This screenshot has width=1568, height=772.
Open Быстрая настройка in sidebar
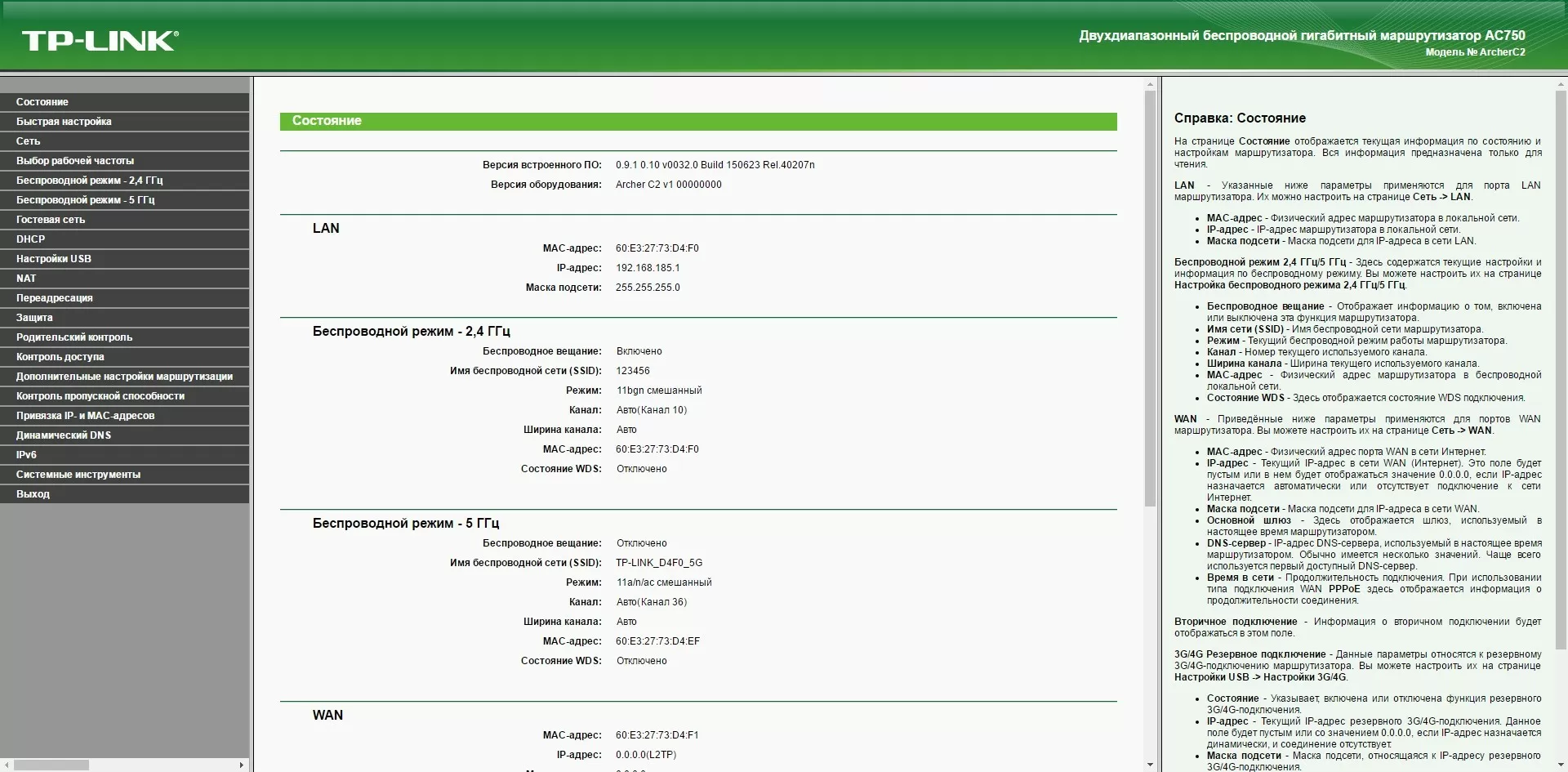[x=124, y=122]
